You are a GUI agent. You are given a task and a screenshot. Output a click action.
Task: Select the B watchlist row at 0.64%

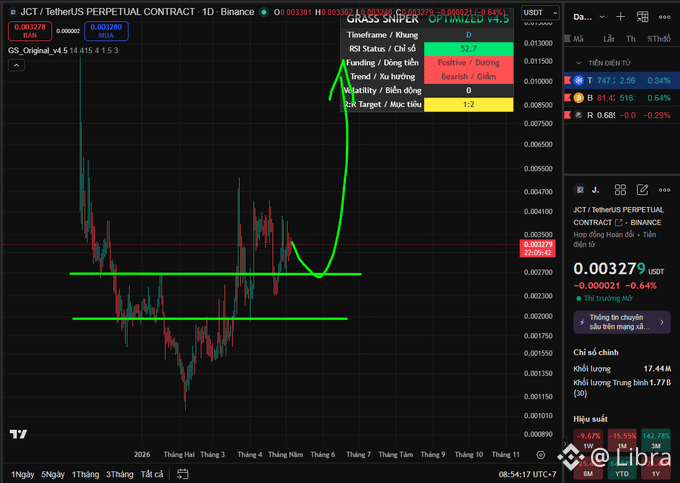click(622, 98)
